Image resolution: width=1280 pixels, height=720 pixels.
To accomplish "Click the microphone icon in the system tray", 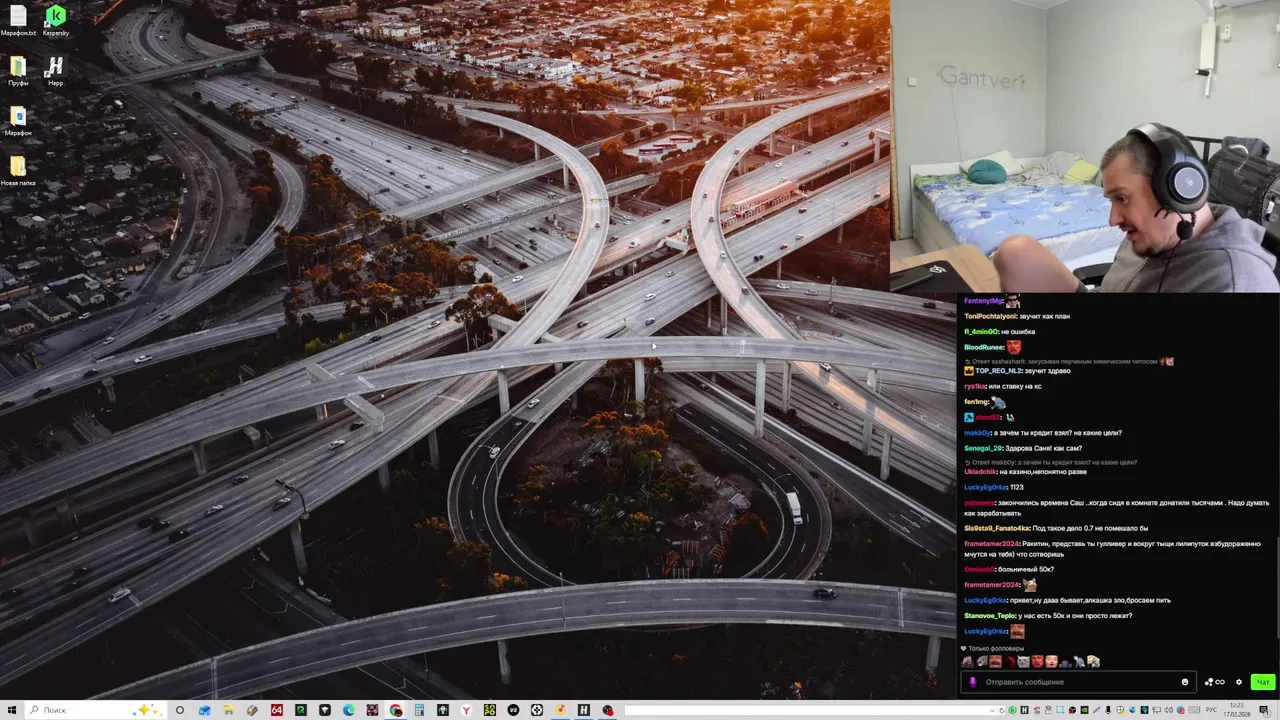I will click(1108, 710).
